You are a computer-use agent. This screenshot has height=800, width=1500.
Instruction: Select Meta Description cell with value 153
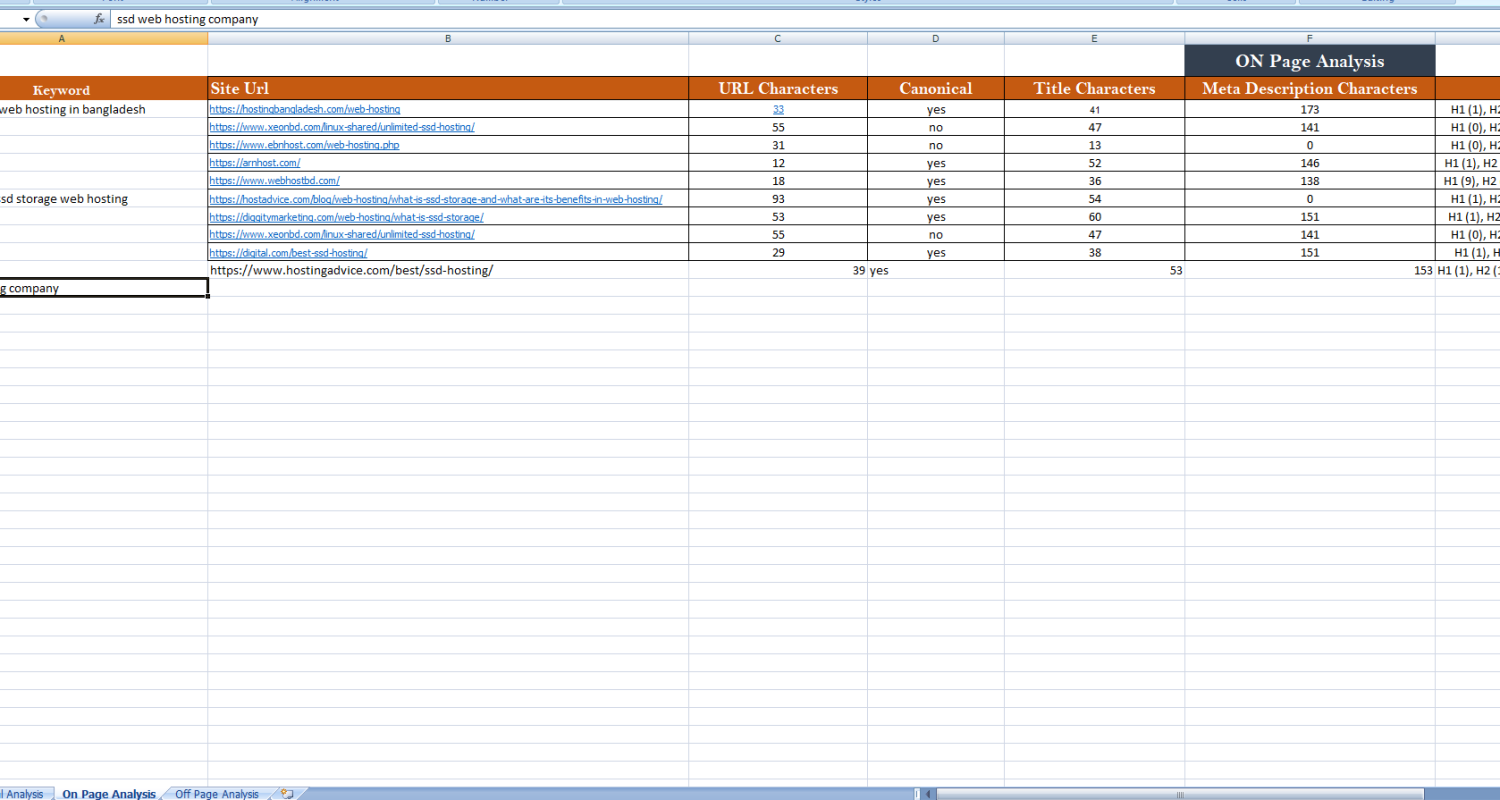(x=1310, y=270)
